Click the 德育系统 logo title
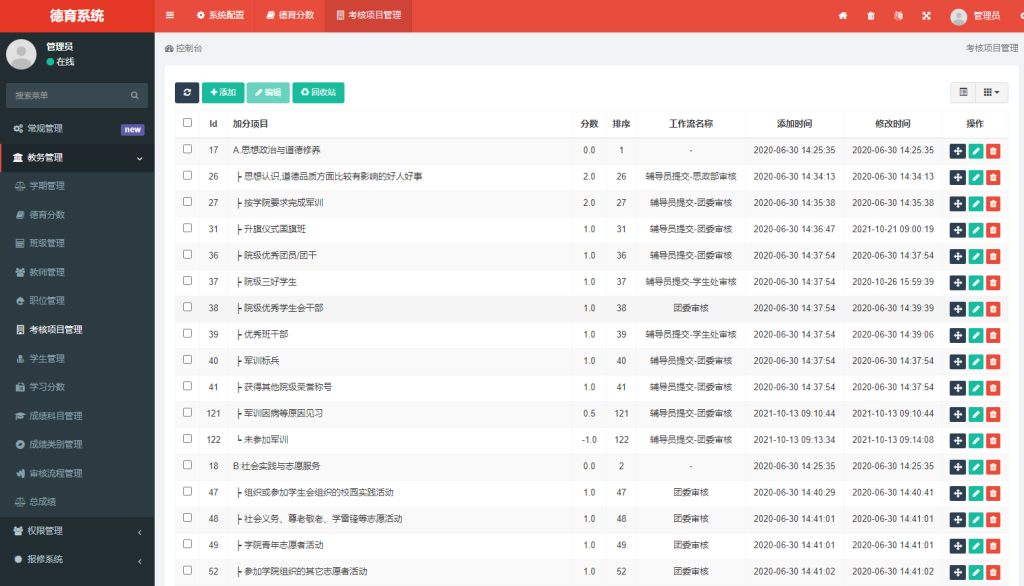The width and height of the screenshot is (1024, 586). tap(77, 16)
